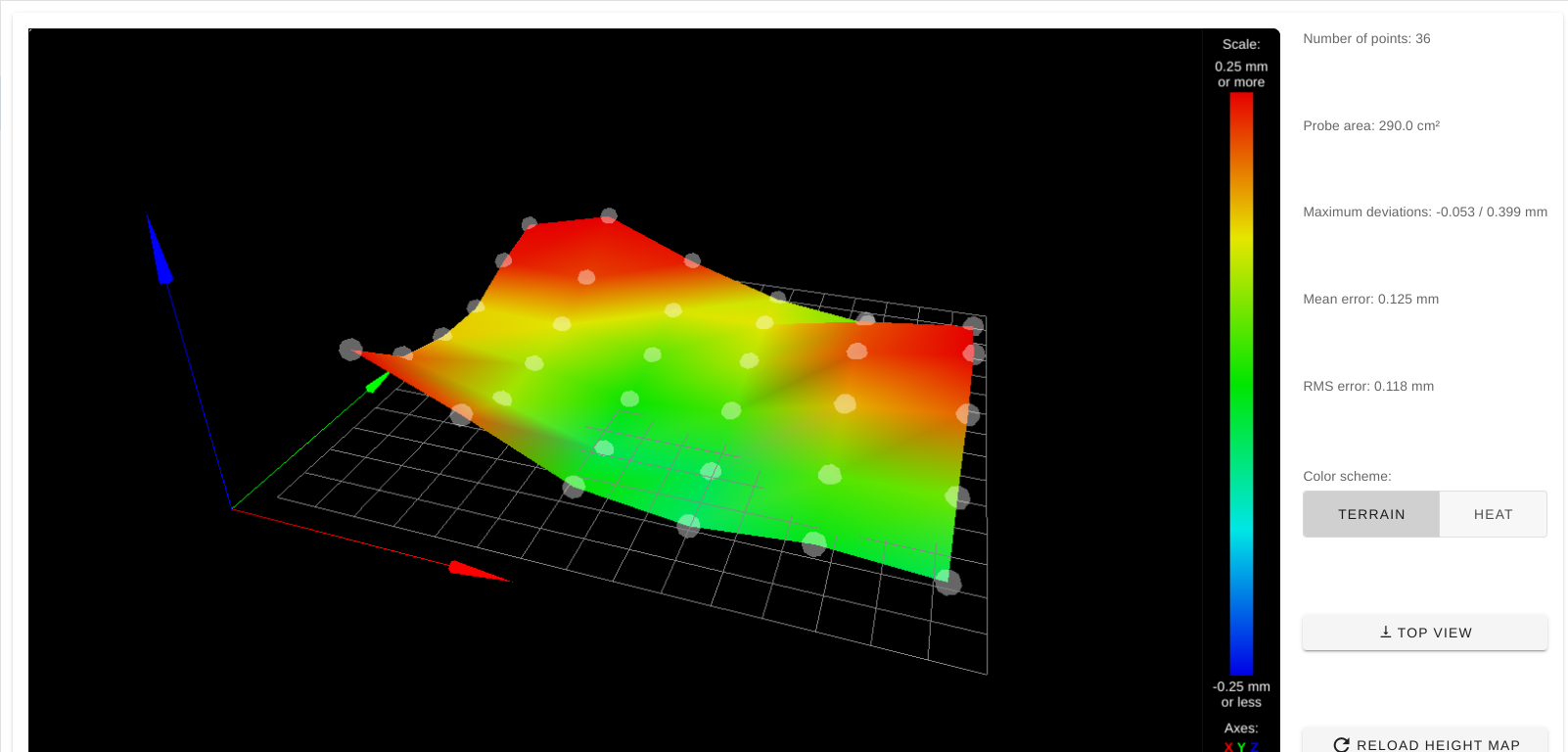
Task: Click RELOAD HEIGHT MAP button
Action: point(1424,743)
